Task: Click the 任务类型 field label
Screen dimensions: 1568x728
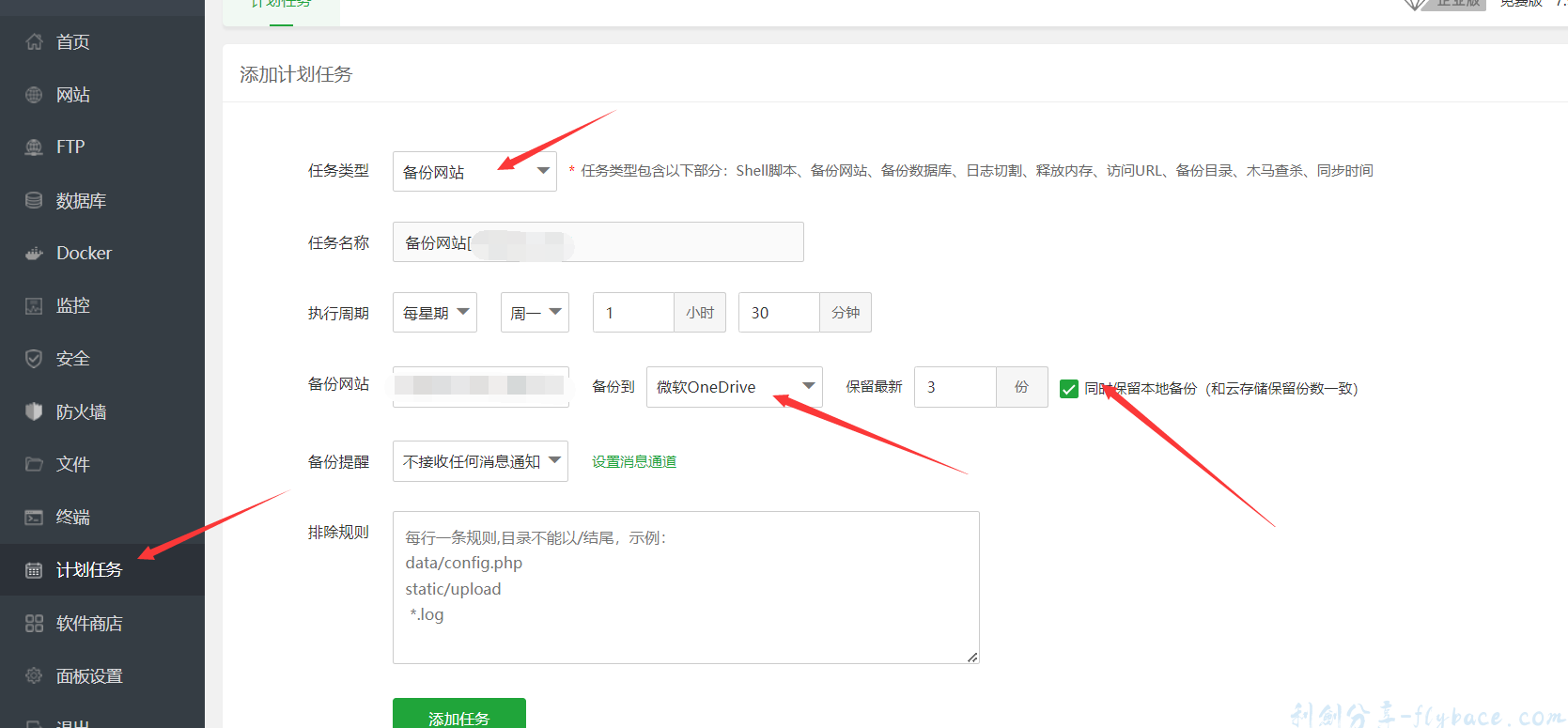Action: tap(338, 171)
